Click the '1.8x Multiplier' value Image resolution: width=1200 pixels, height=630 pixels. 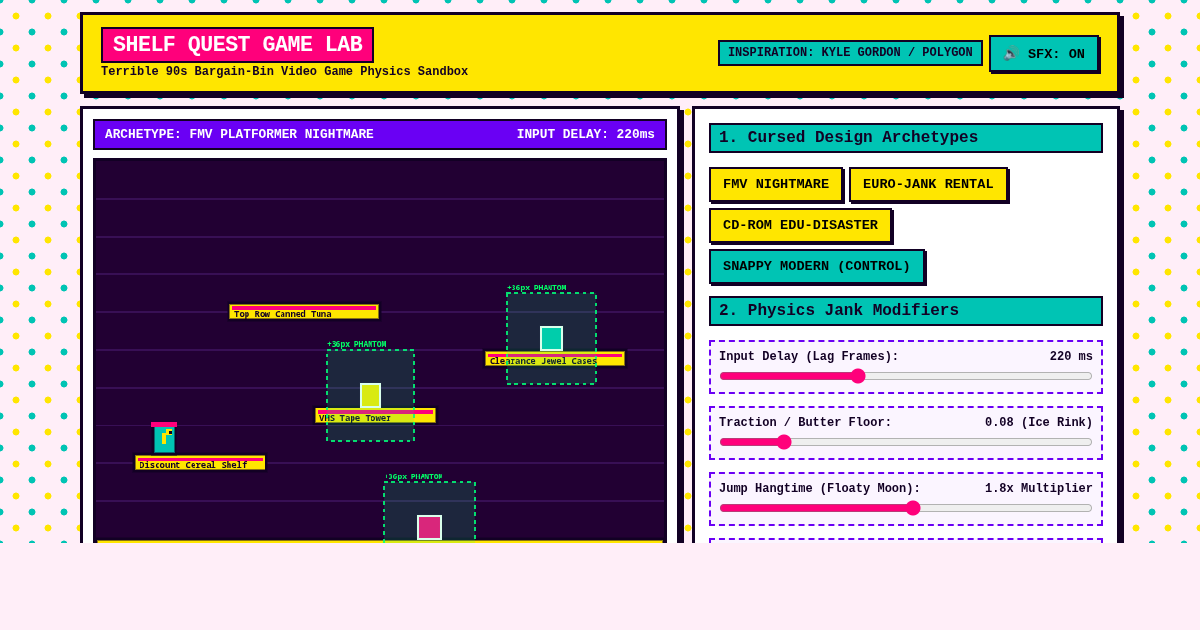pyautogui.click(x=1039, y=489)
